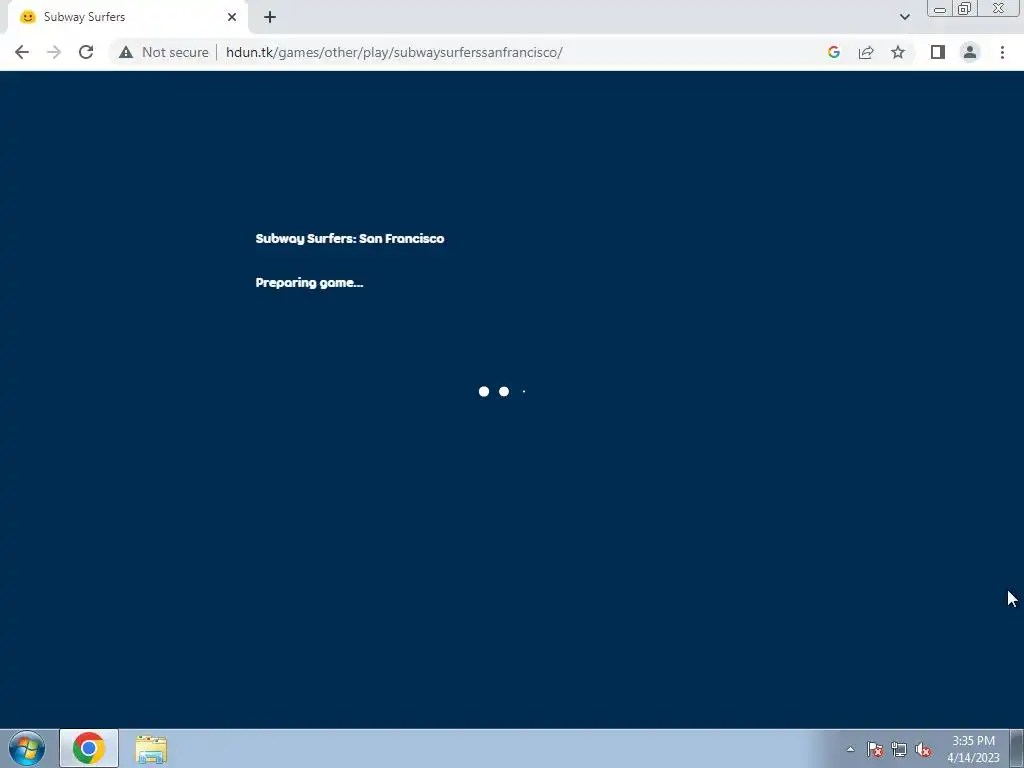Click the Show desktop strip
The width and height of the screenshot is (1024, 768).
[1017, 748]
